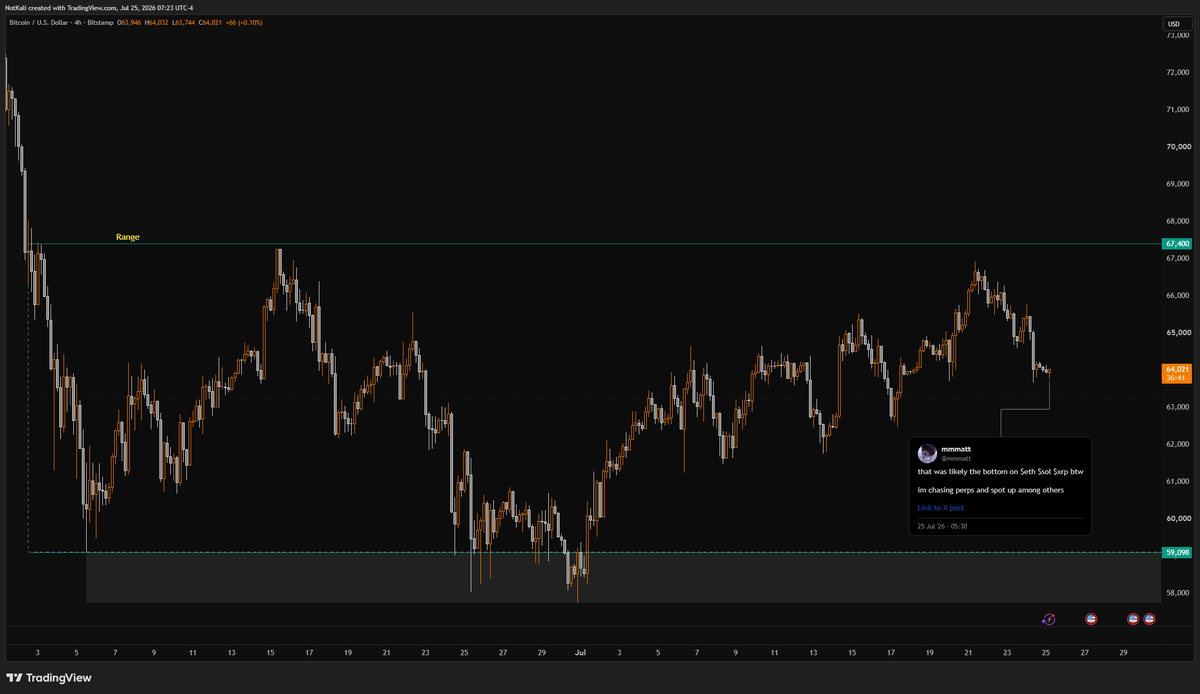Click the TradingView logo
1200x694 pixels.
(48, 677)
